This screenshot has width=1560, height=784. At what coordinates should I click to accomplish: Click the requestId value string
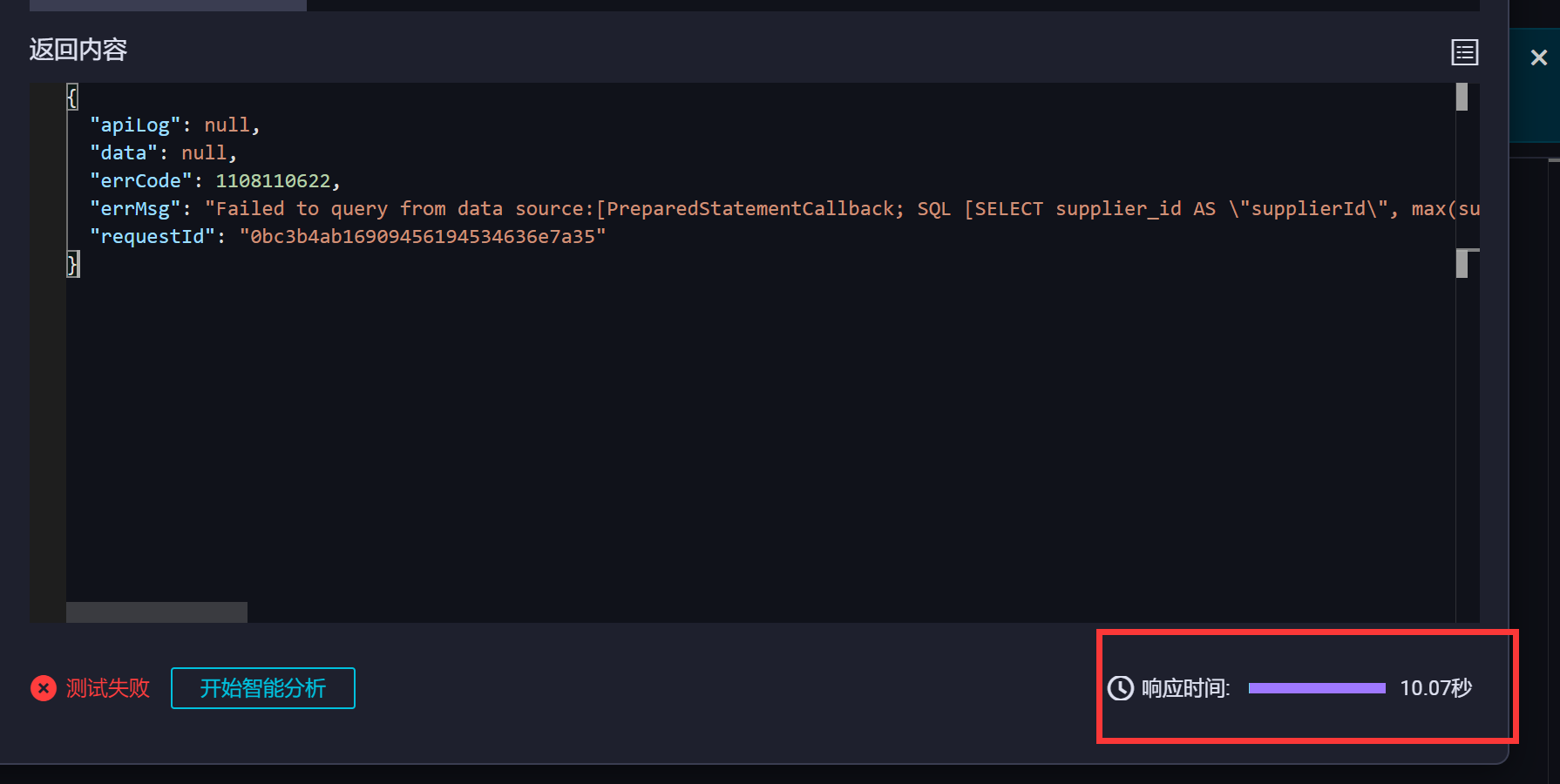pyautogui.click(x=423, y=237)
